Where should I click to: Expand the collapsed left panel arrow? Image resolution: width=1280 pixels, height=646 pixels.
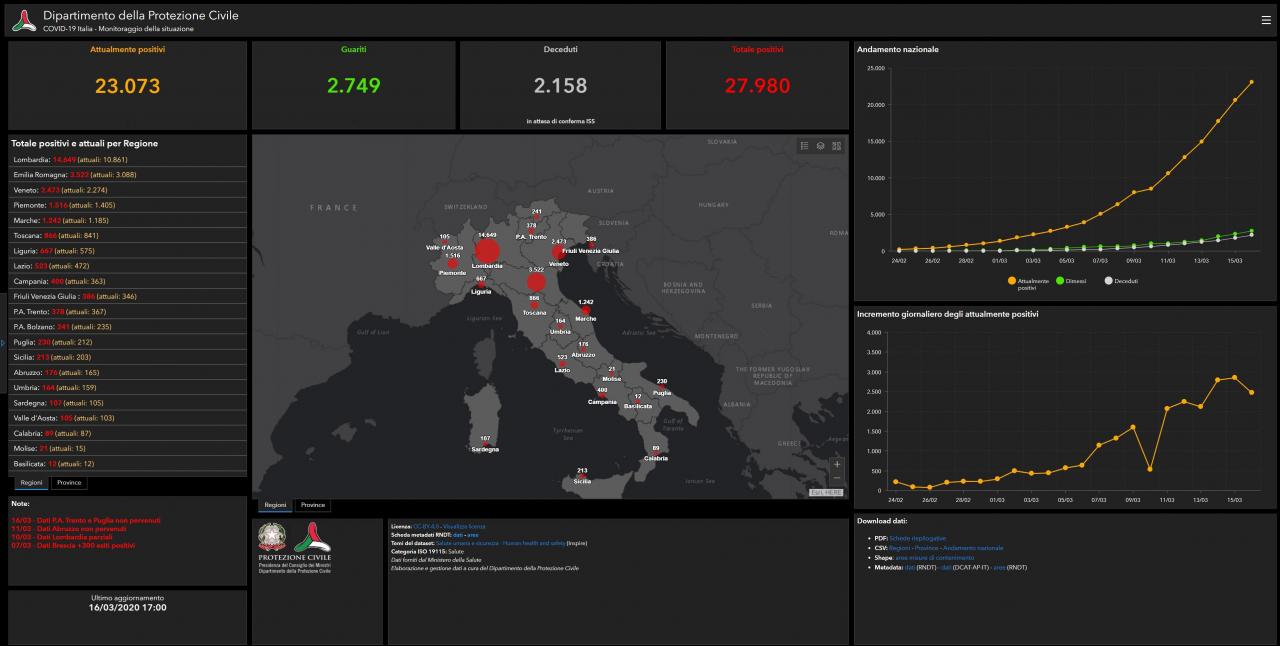(x=3, y=343)
